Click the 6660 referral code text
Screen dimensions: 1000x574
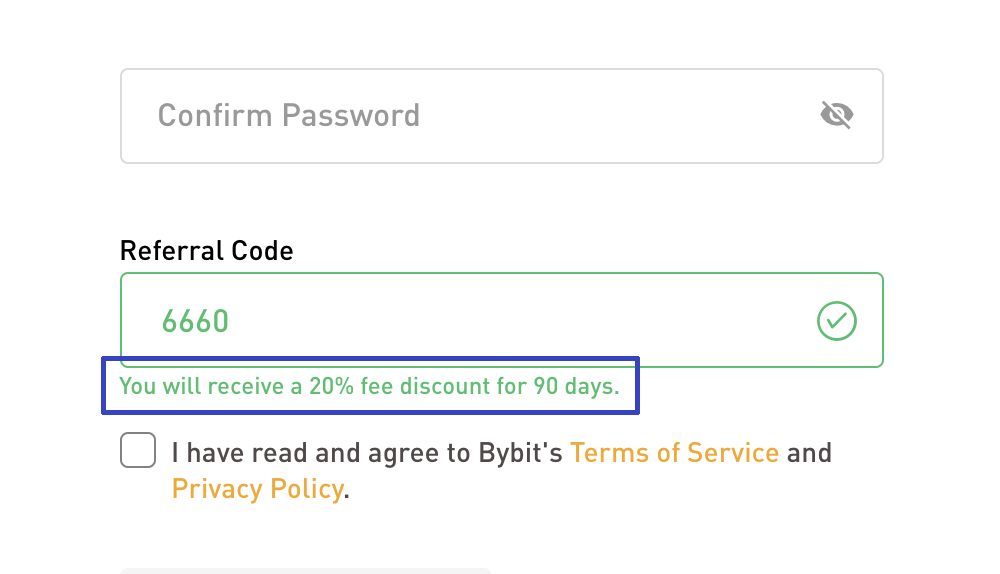(x=195, y=321)
